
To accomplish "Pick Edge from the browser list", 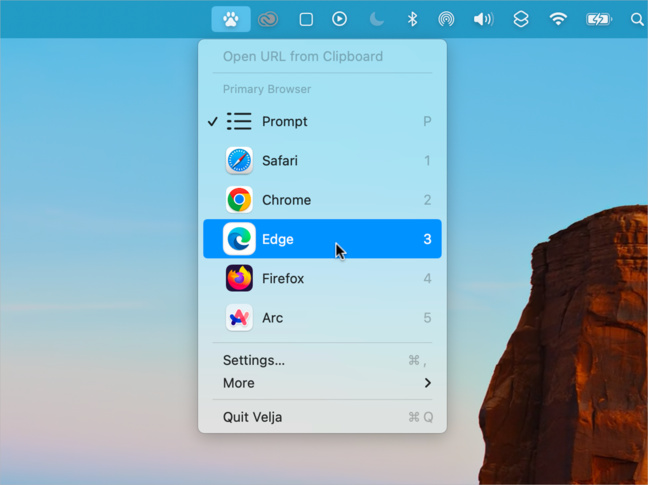I will point(322,239).
